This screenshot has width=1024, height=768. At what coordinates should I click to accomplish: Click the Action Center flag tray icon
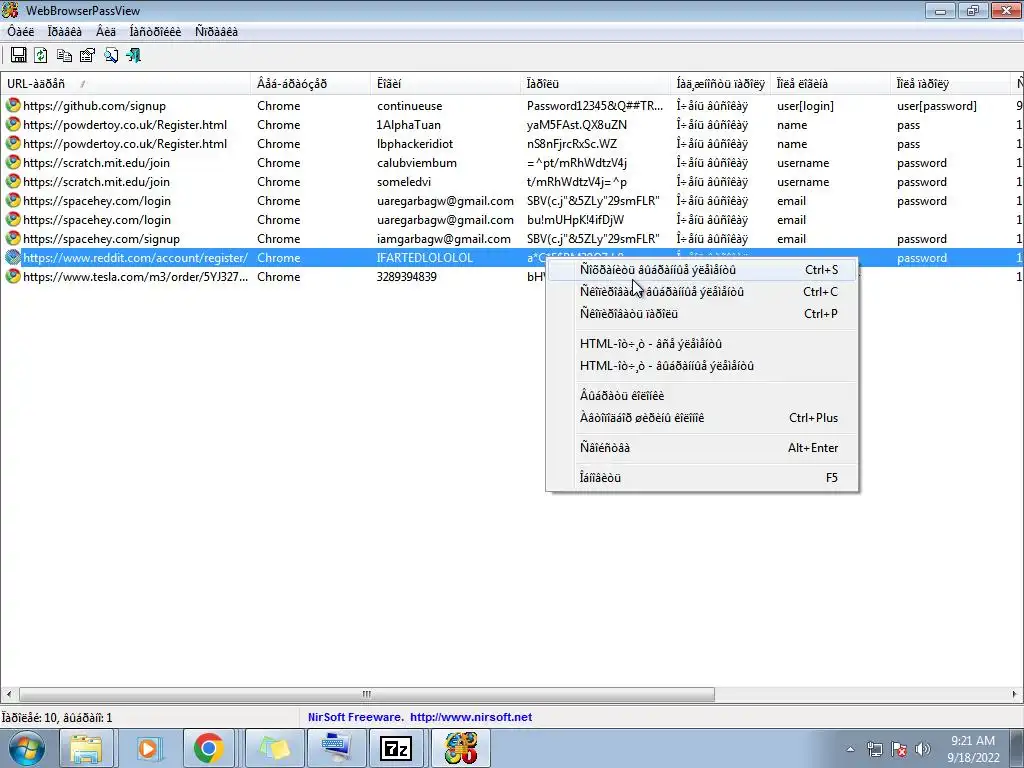[899, 749]
